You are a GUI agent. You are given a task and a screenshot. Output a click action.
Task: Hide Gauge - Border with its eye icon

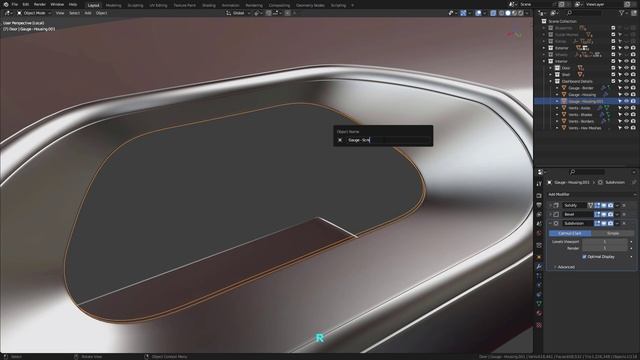coord(627,88)
